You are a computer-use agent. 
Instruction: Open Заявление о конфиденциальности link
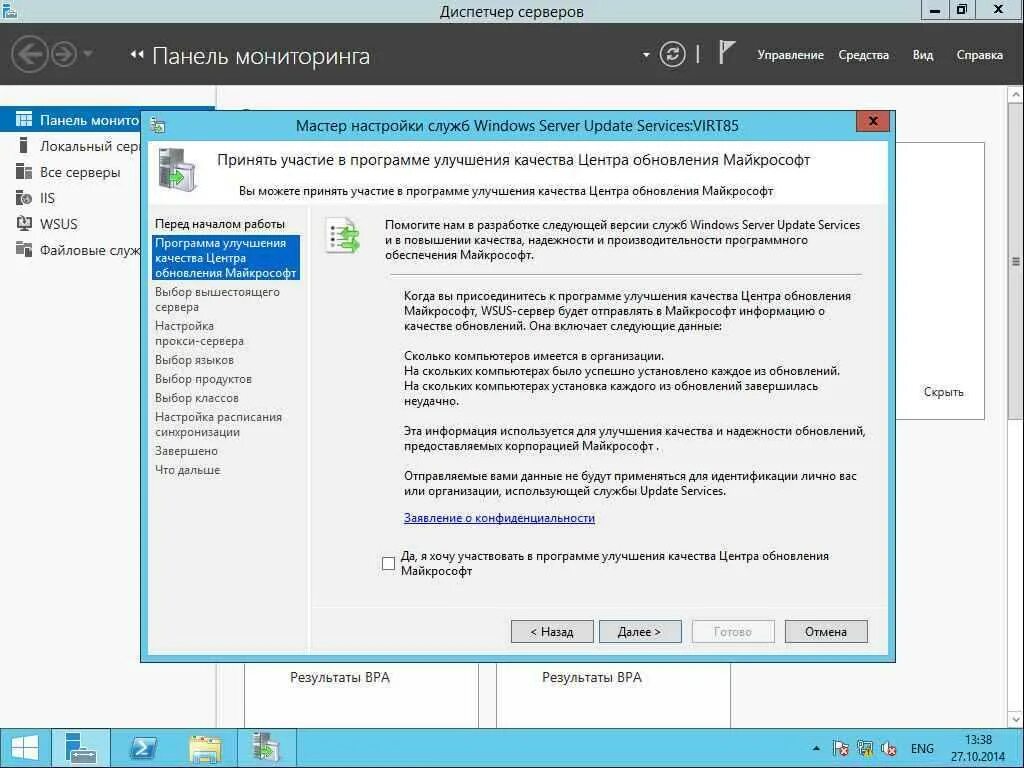coord(499,518)
